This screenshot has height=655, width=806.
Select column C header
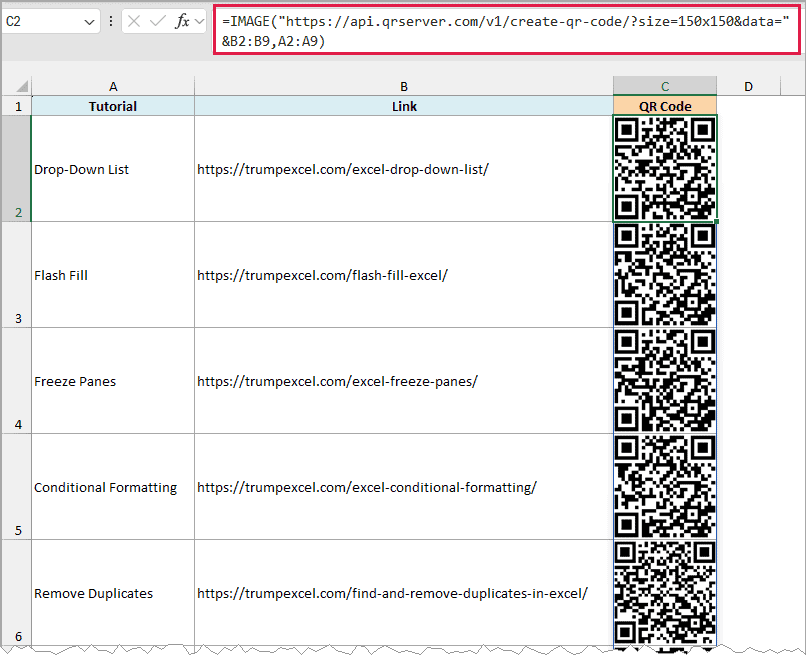[665, 86]
